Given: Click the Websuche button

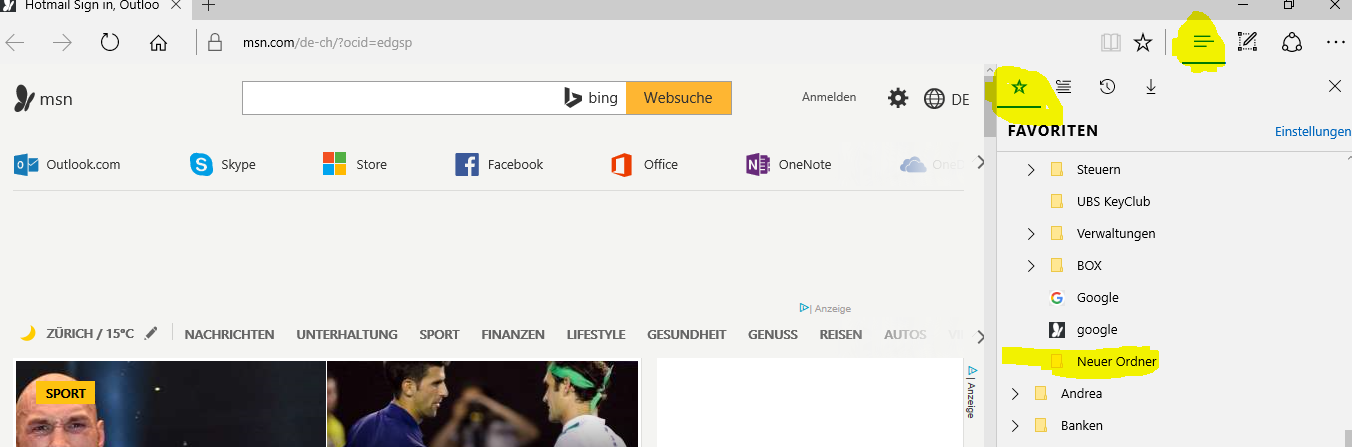Looking at the screenshot, I should pos(678,98).
